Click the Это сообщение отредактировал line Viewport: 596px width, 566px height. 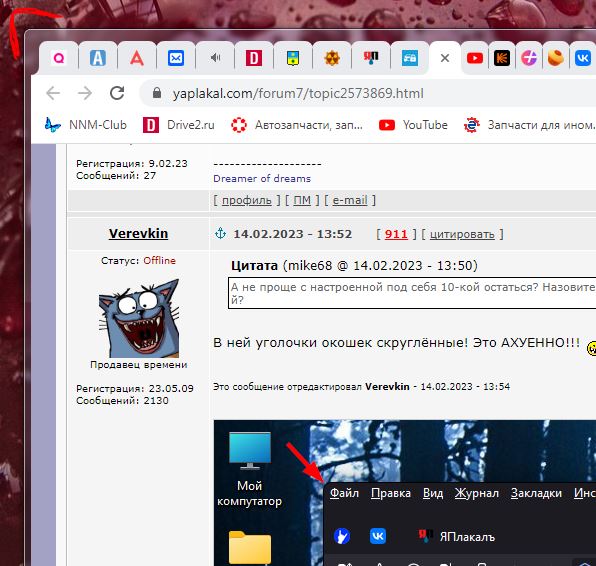tap(361, 387)
